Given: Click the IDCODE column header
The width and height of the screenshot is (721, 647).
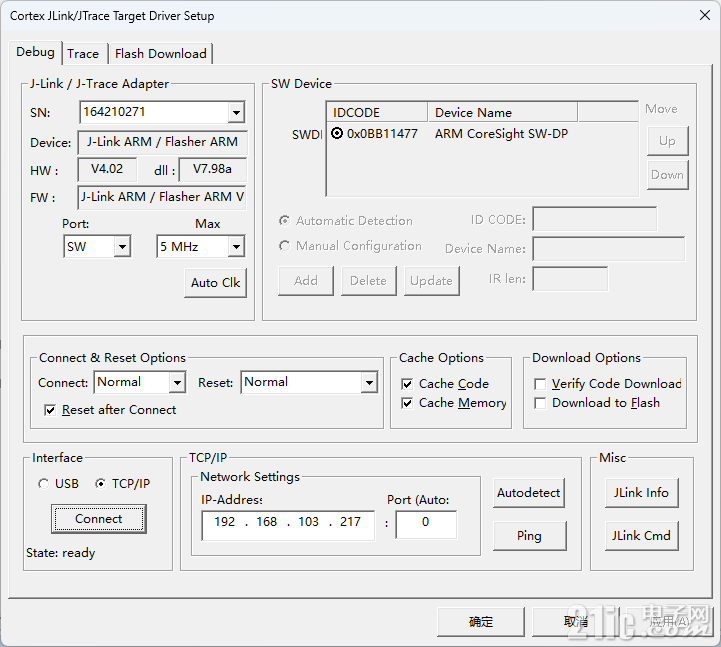Looking at the screenshot, I should click(x=377, y=113).
